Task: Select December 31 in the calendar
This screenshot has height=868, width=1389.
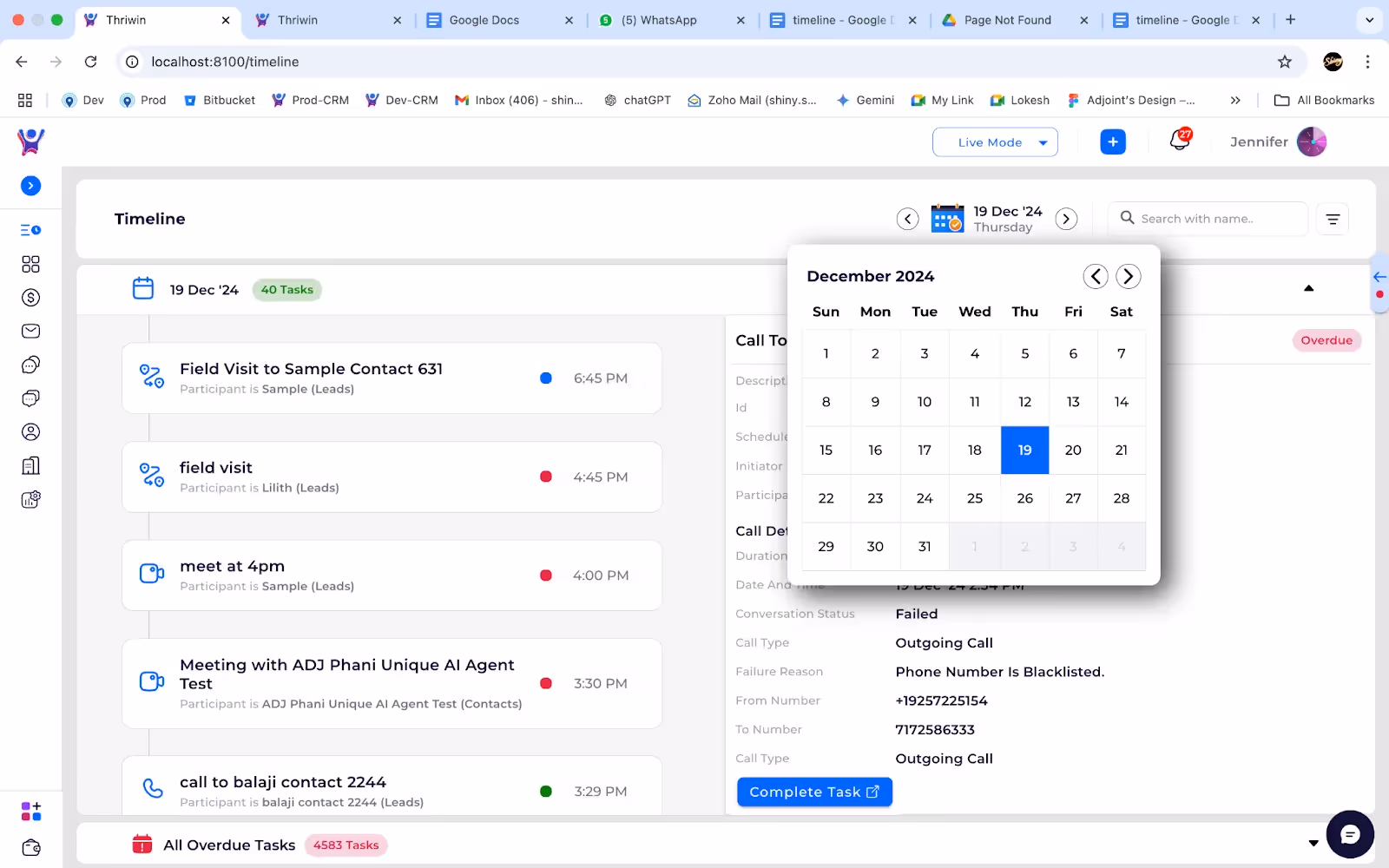Action: click(x=925, y=546)
